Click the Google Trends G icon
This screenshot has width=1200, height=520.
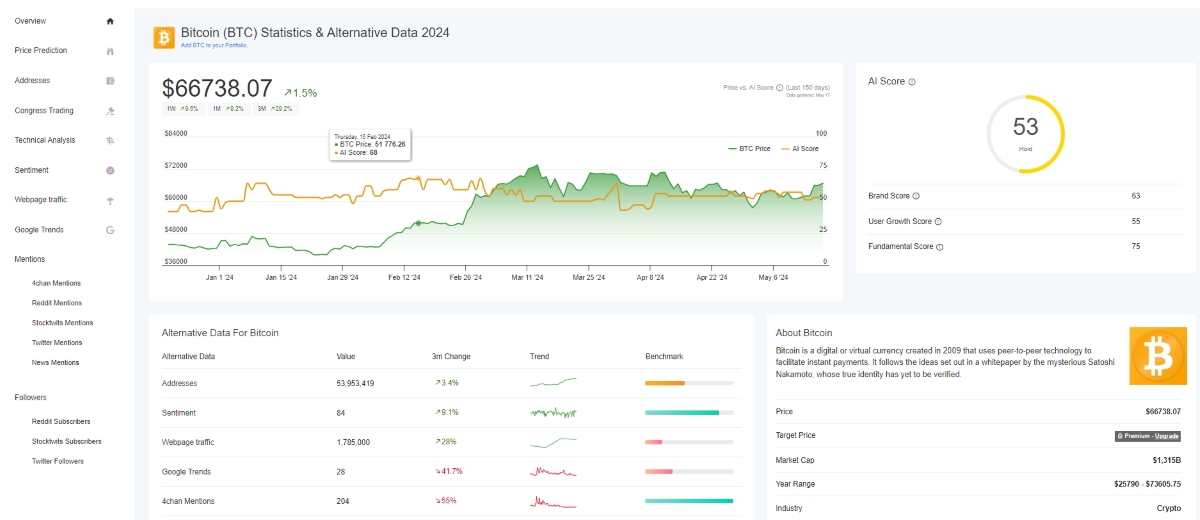coord(110,230)
